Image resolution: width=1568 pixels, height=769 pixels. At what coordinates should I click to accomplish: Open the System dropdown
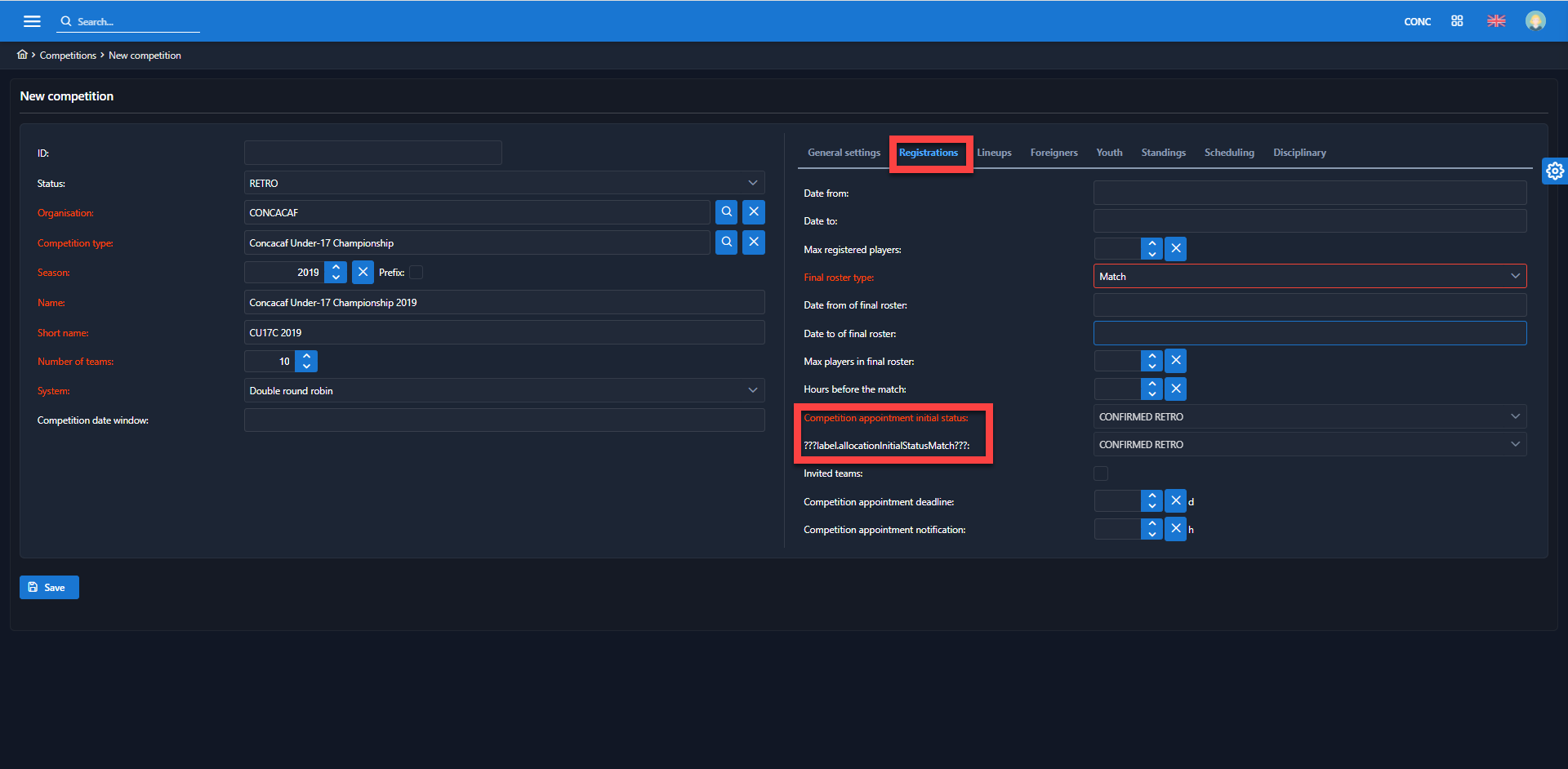504,390
